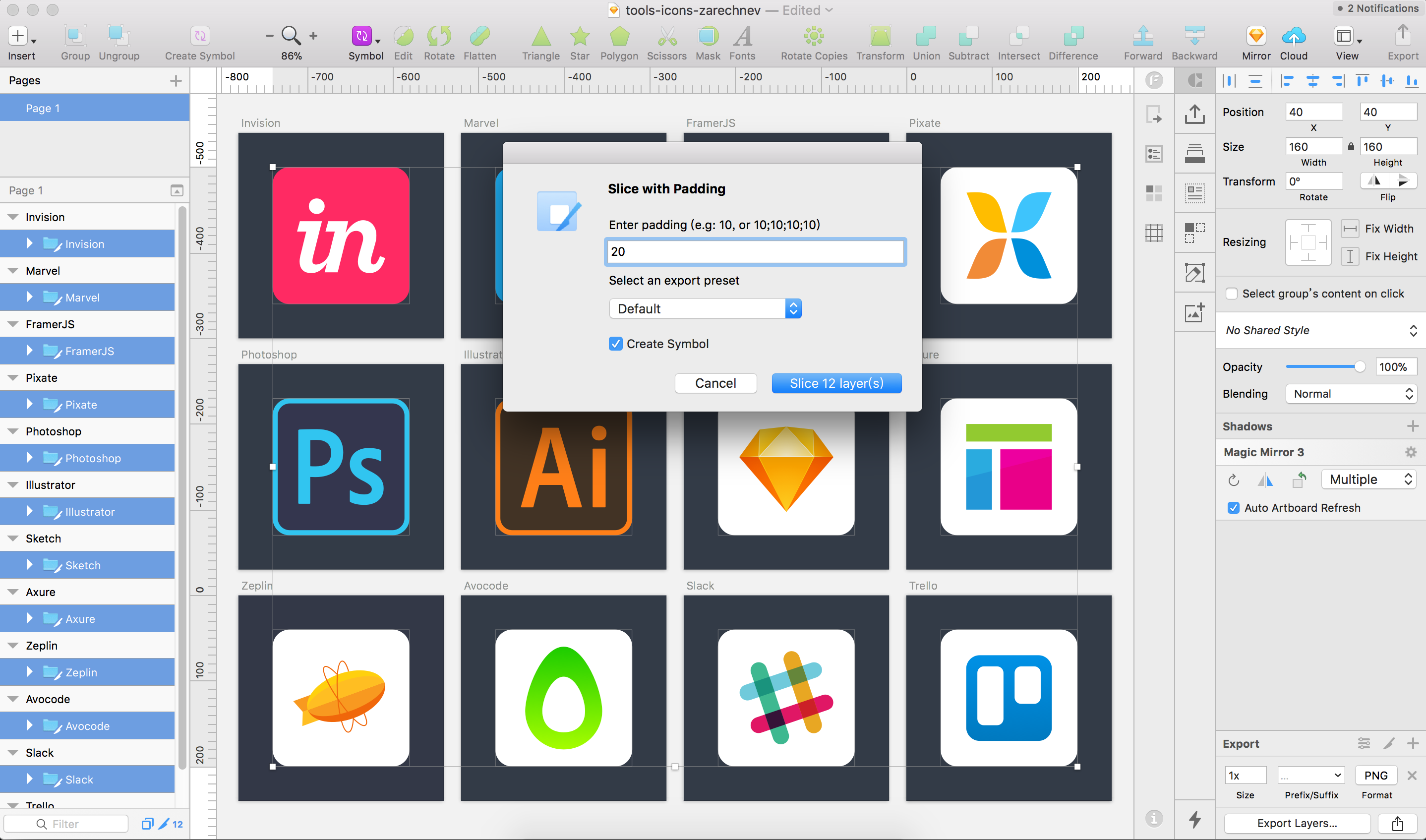Toggle the Create Symbol checkbox in dialog
This screenshot has width=1426, height=840.
coord(616,344)
